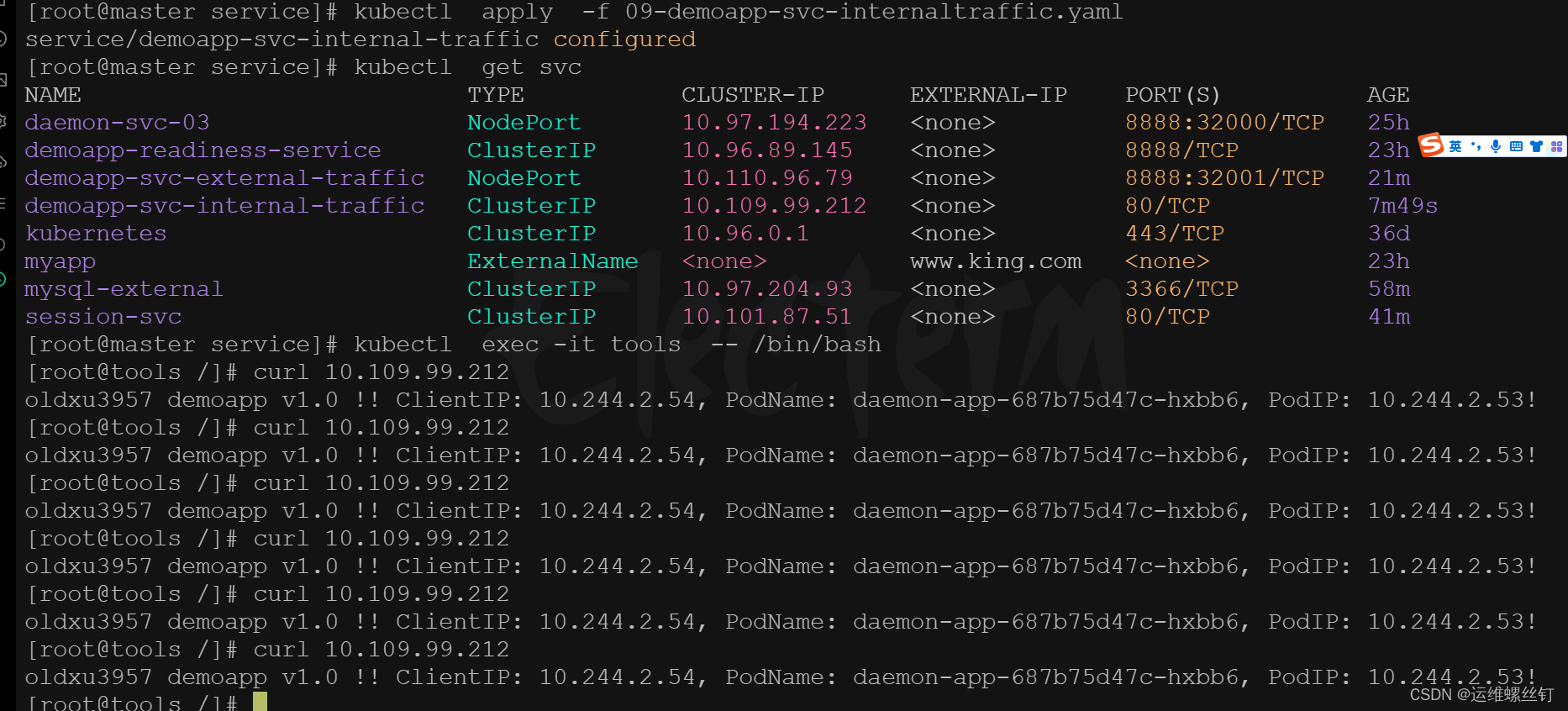The height and width of the screenshot is (711, 1568).
Task: Click cluster IP 10.97.194.223
Action: pyautogui.click(x=774, y=123)
